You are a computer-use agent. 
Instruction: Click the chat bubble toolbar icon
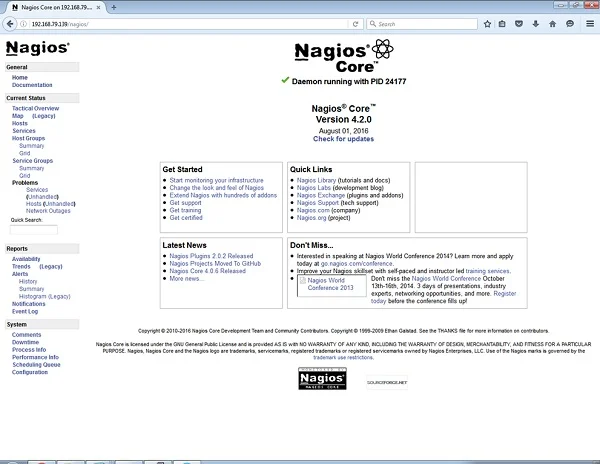click(570, 24)
